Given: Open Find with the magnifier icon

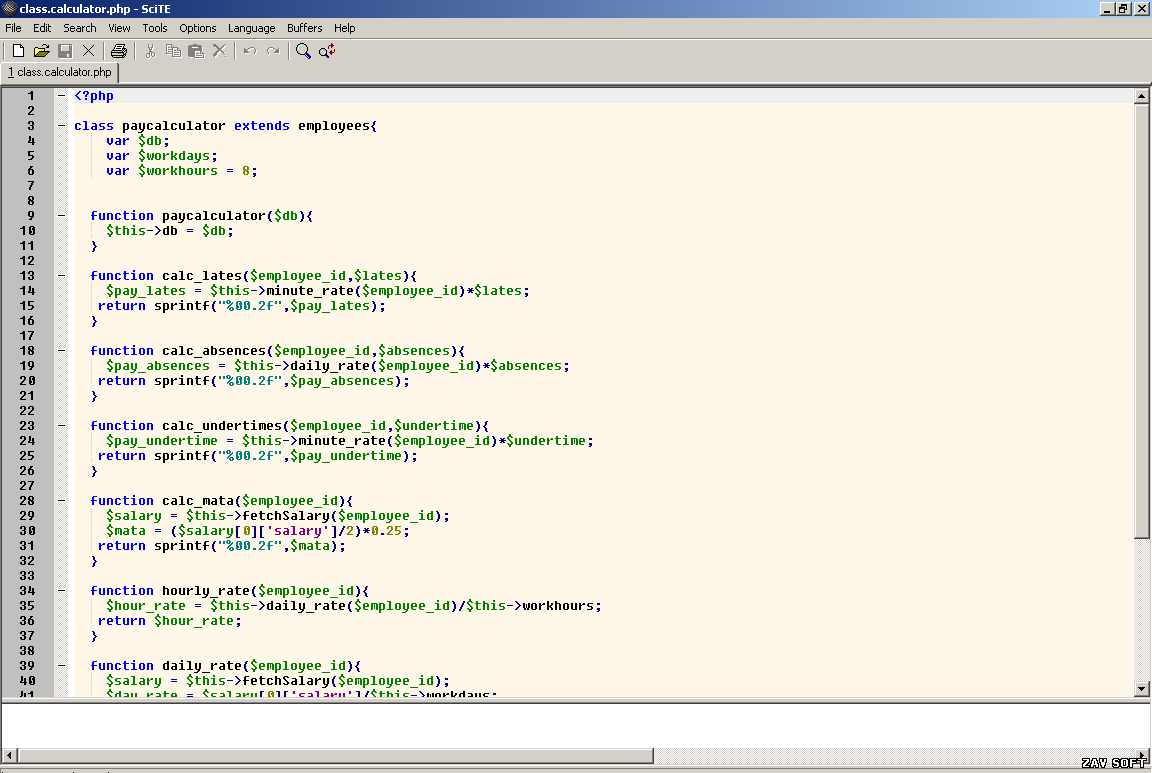Looking at the screenshot, I should 303,51.
